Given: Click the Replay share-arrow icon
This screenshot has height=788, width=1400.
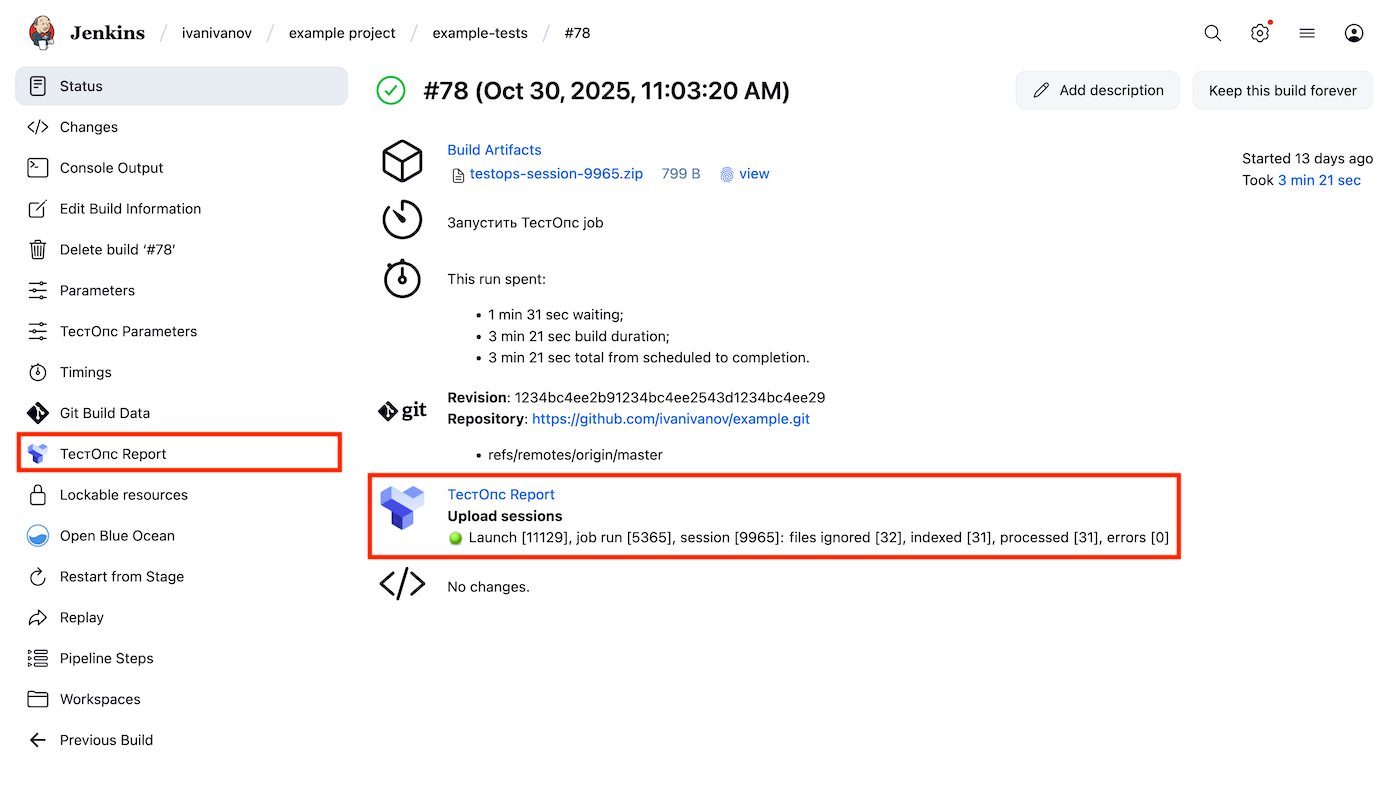Looking at the screenshot, I should click(x=38, y=618).
